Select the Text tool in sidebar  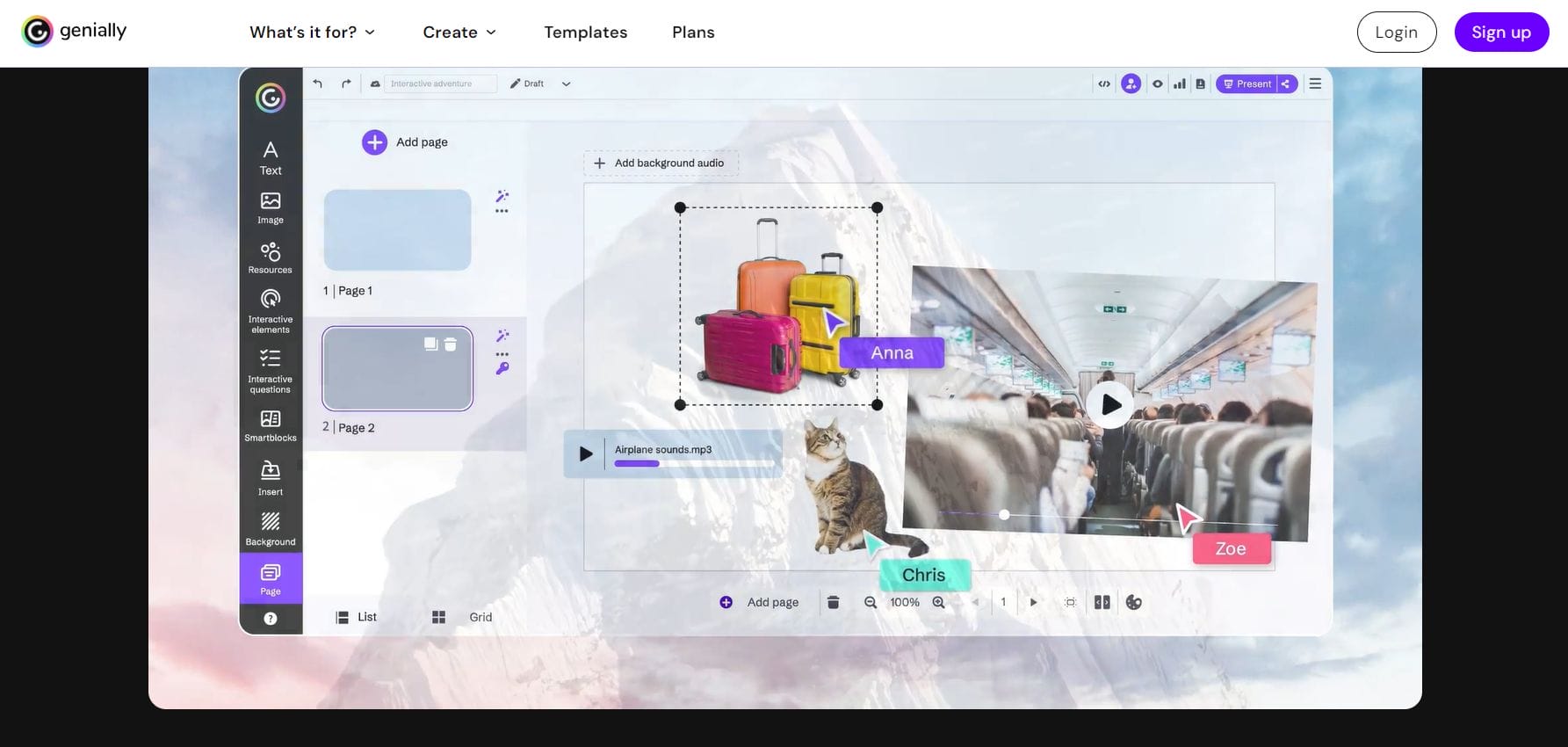pyautogui.click(x=271, y=158)
